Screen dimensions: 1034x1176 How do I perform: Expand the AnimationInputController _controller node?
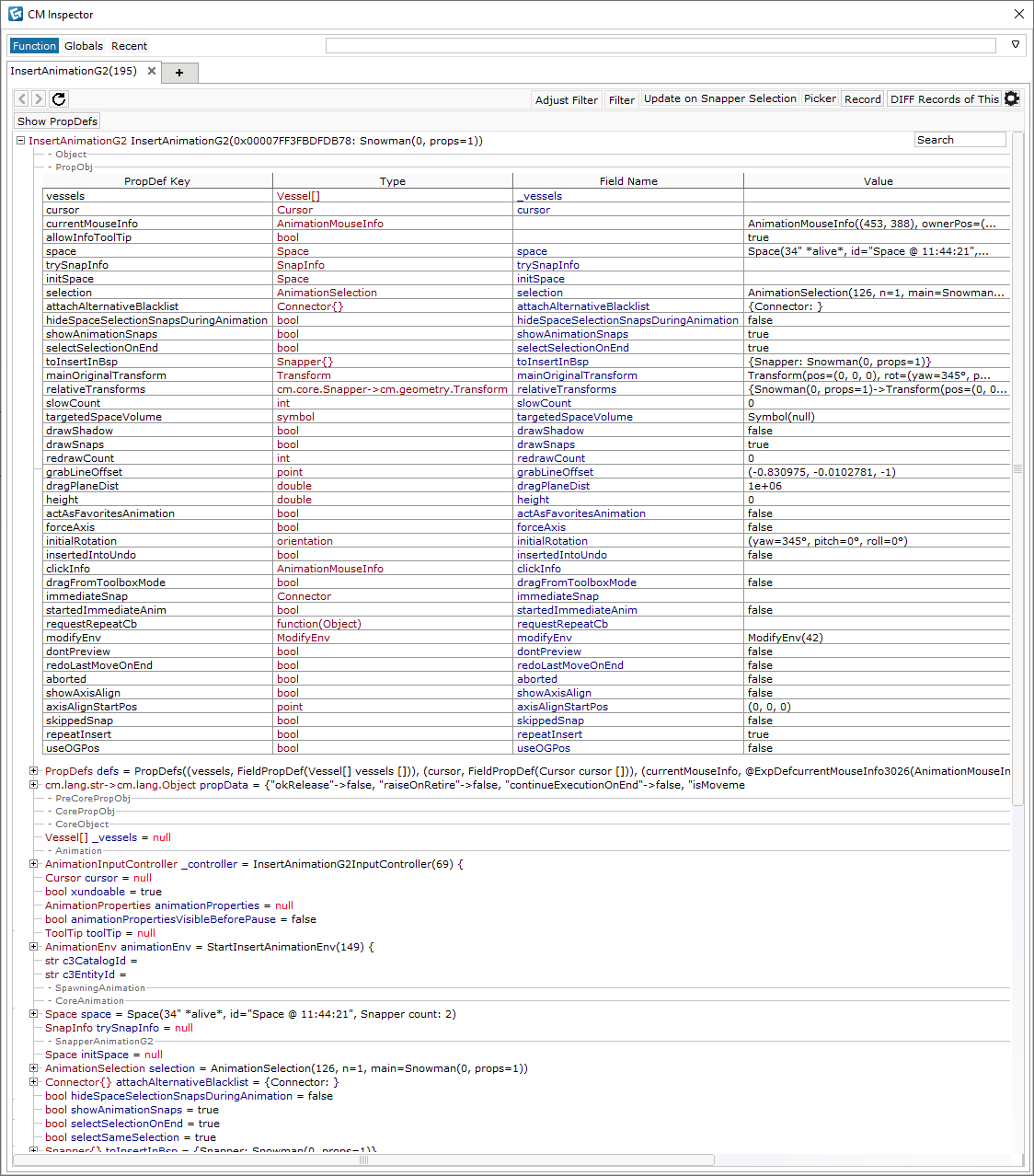(33, 864)
